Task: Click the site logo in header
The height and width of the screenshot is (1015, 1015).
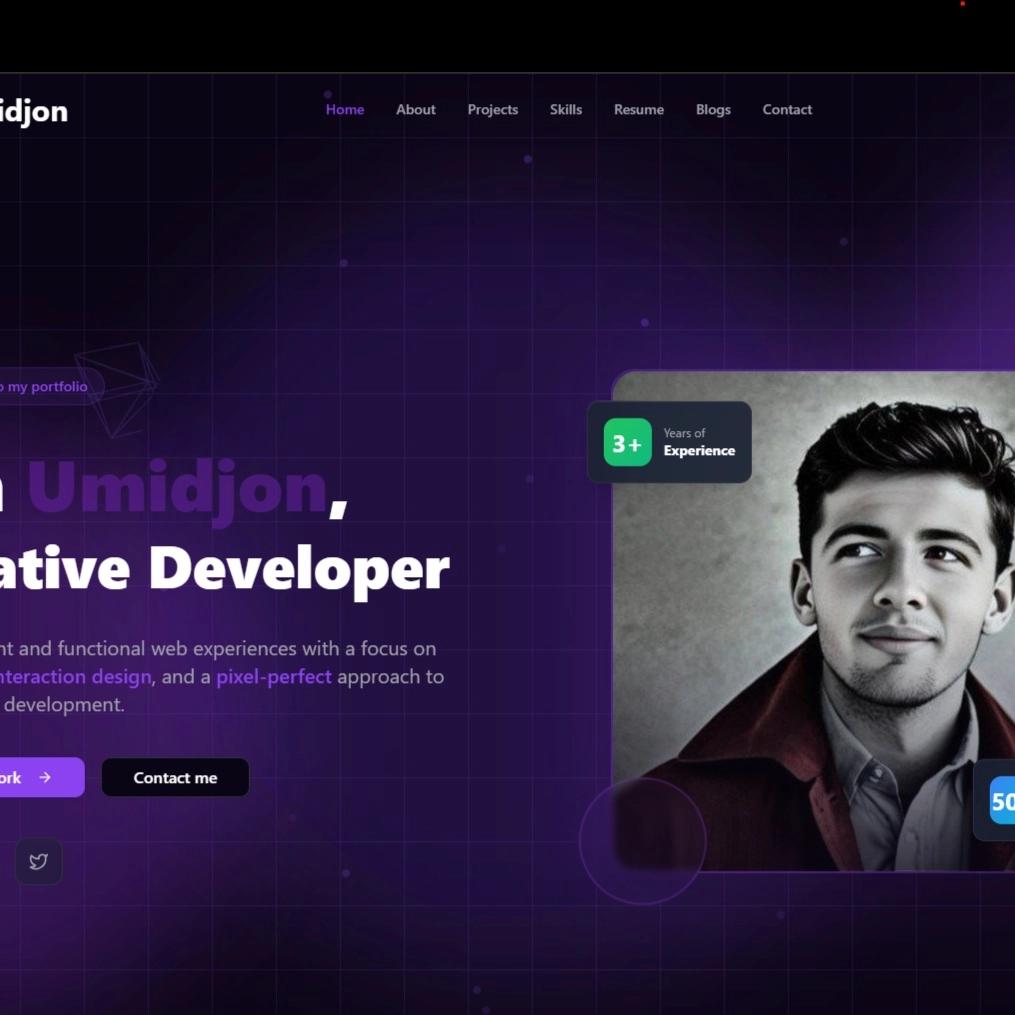Action: [34, 111]
